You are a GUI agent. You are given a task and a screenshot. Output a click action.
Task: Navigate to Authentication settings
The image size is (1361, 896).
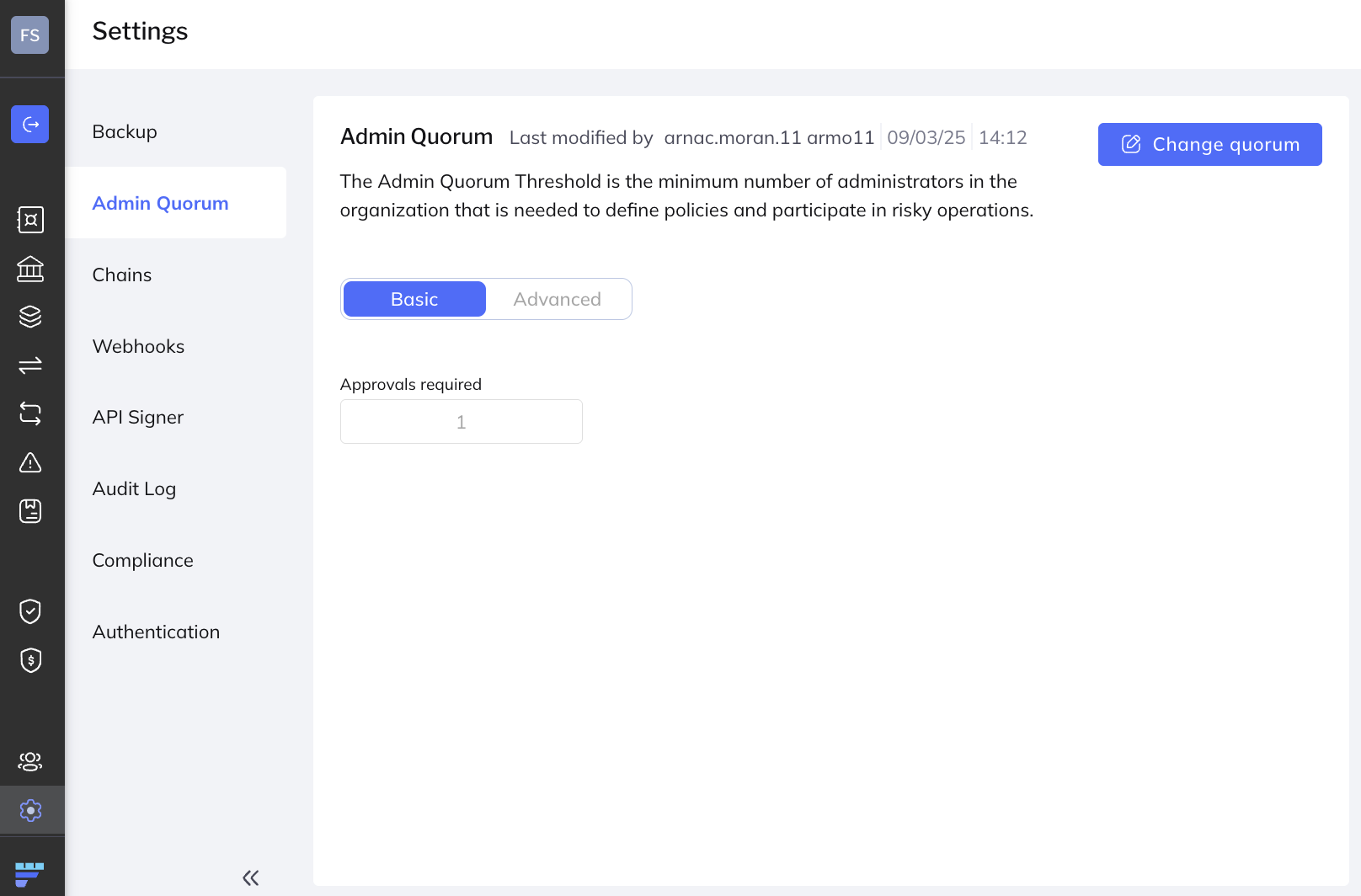point(156,632)
